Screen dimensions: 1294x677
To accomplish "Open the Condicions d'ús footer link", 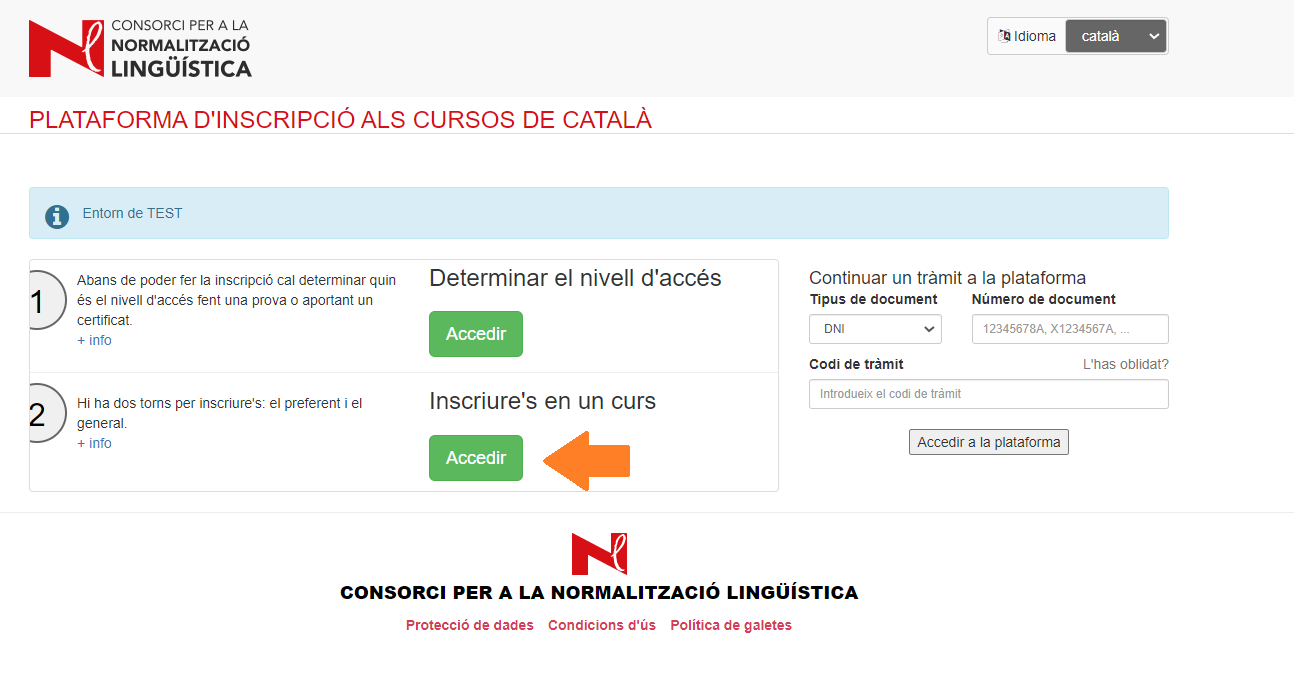I will pyautogui.click(x=601, y=625).
